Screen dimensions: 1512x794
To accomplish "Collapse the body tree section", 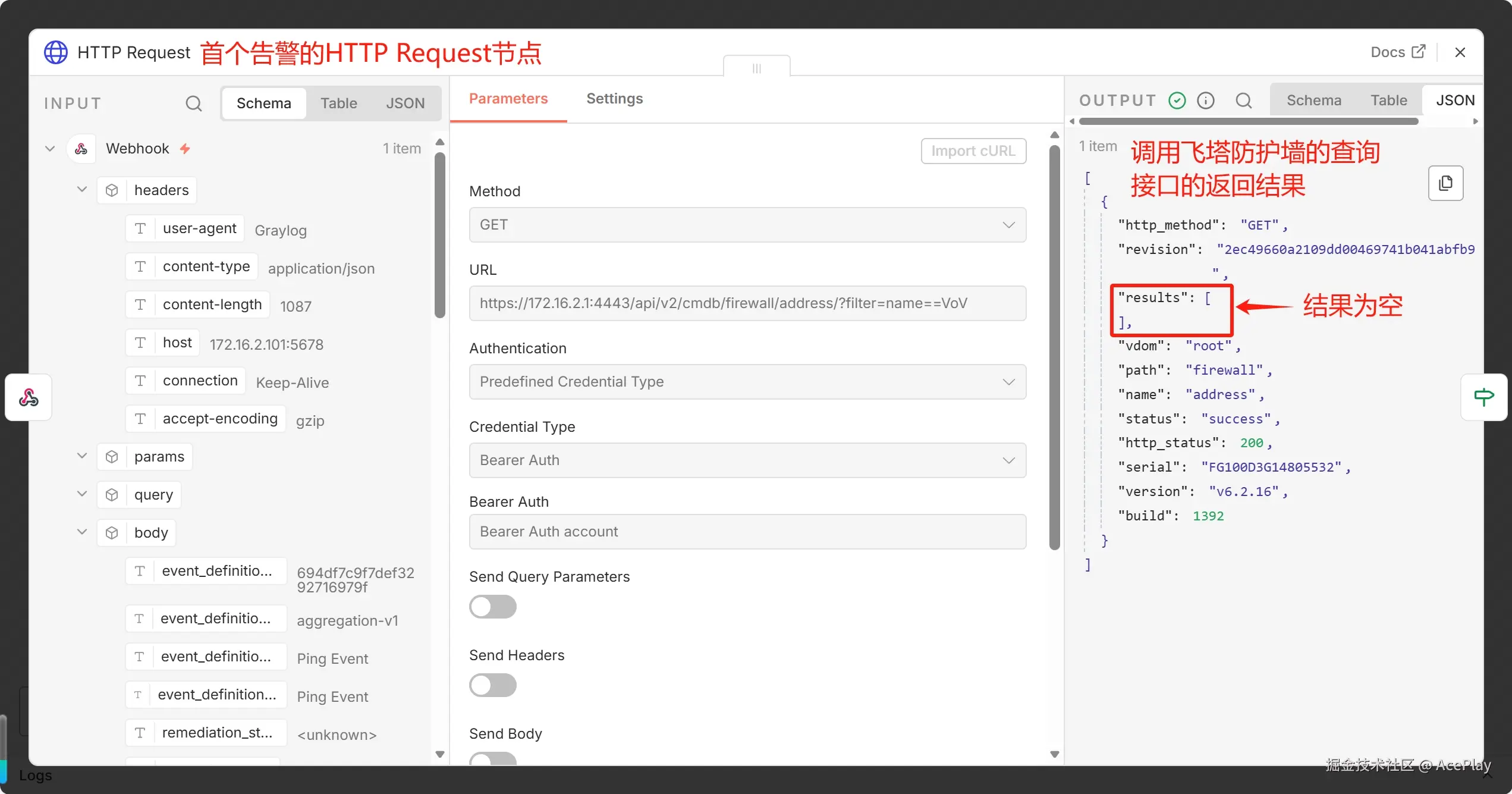I will coord(82,532).
